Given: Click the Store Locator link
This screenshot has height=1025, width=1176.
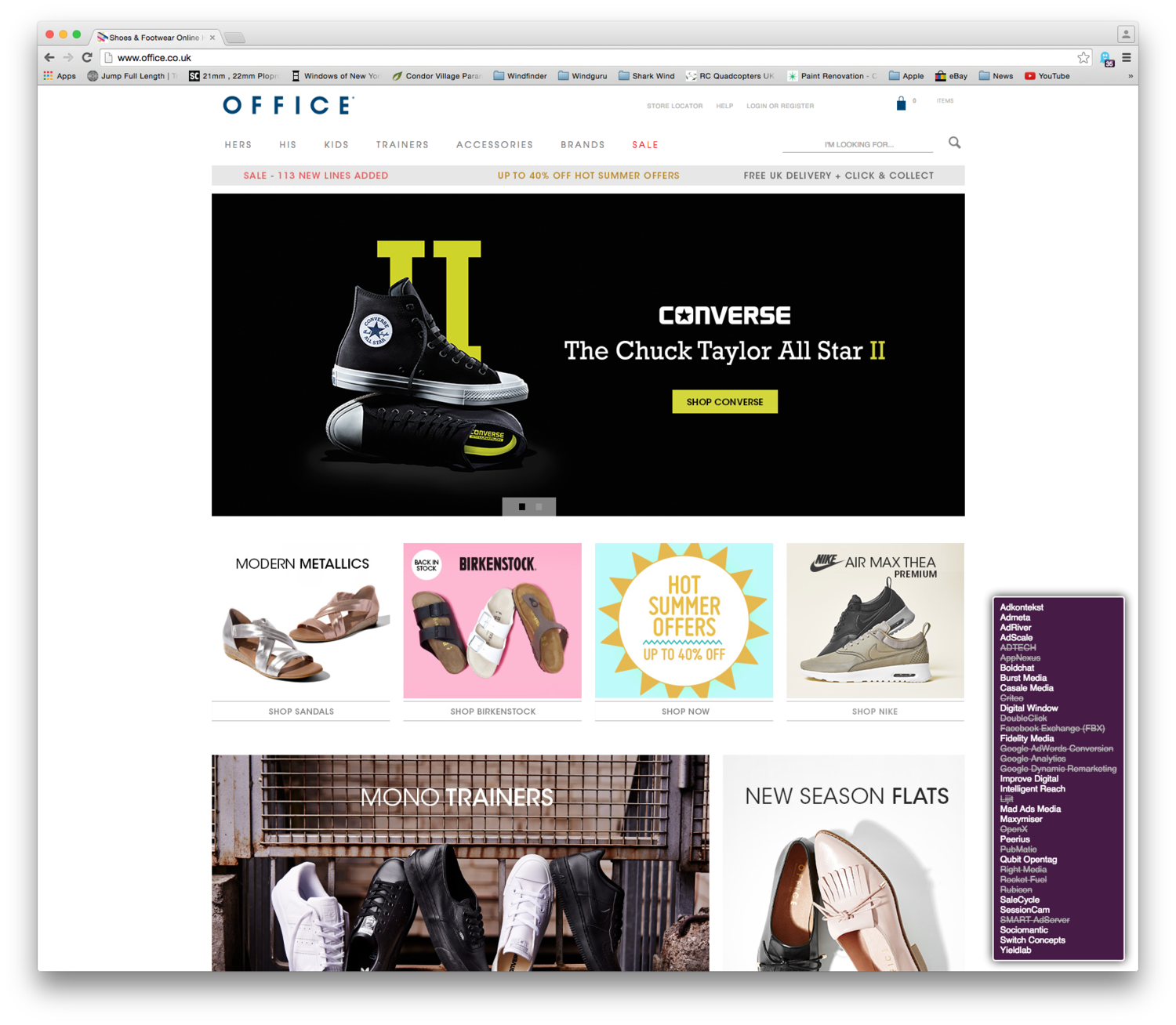Looking at the screenshot, I should (x=674, y=106).
